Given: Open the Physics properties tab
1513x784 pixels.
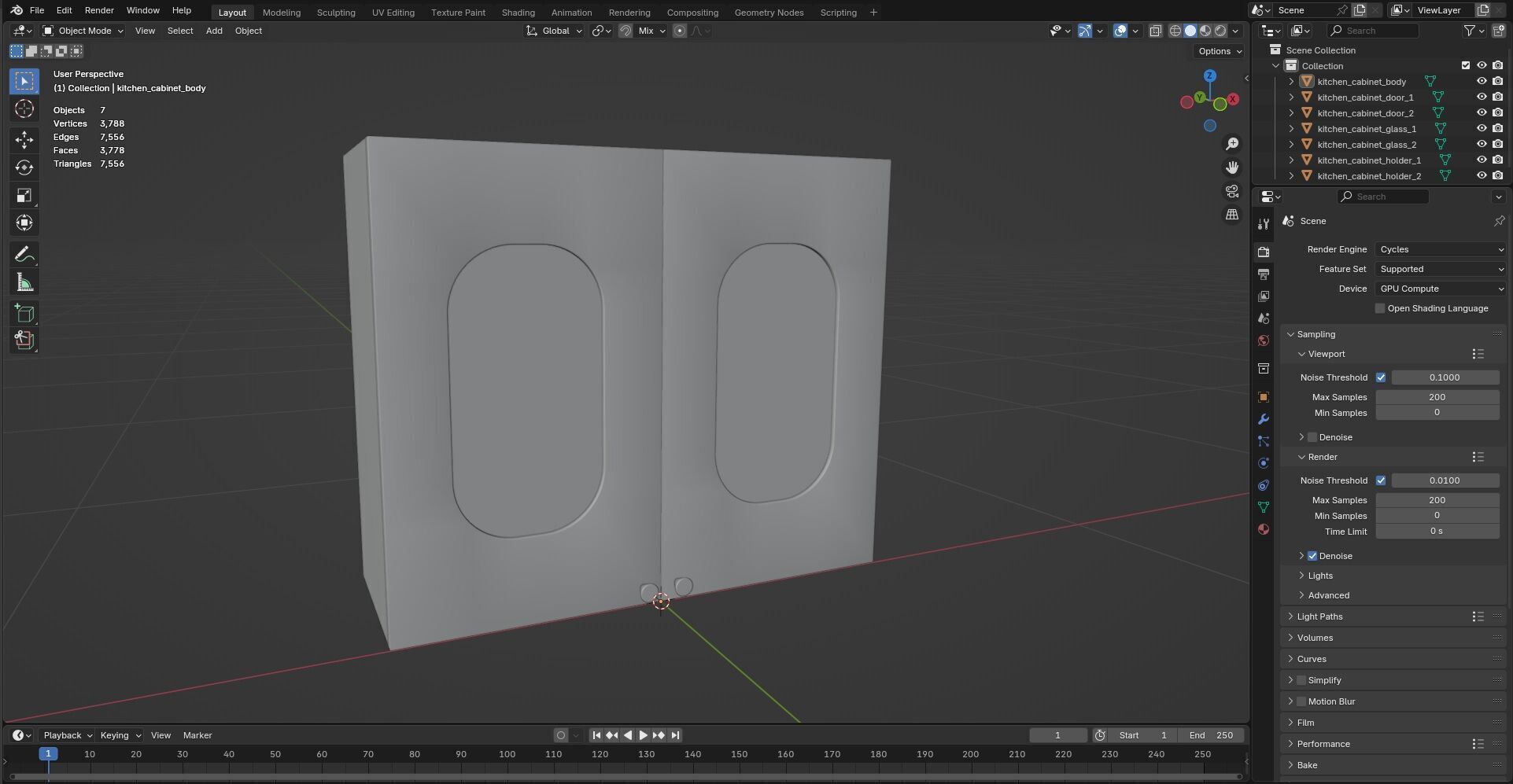Looking at the screenshot, I should 1264,463.
